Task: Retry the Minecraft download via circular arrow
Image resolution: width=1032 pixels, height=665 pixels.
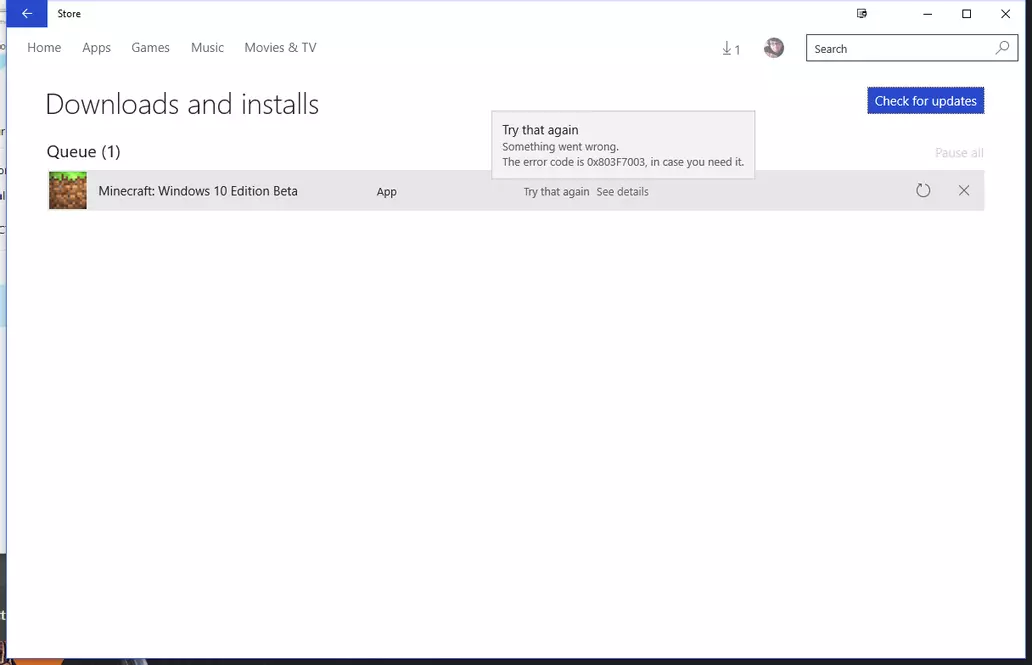Action: pyautogui.click(x=922, y=190)
